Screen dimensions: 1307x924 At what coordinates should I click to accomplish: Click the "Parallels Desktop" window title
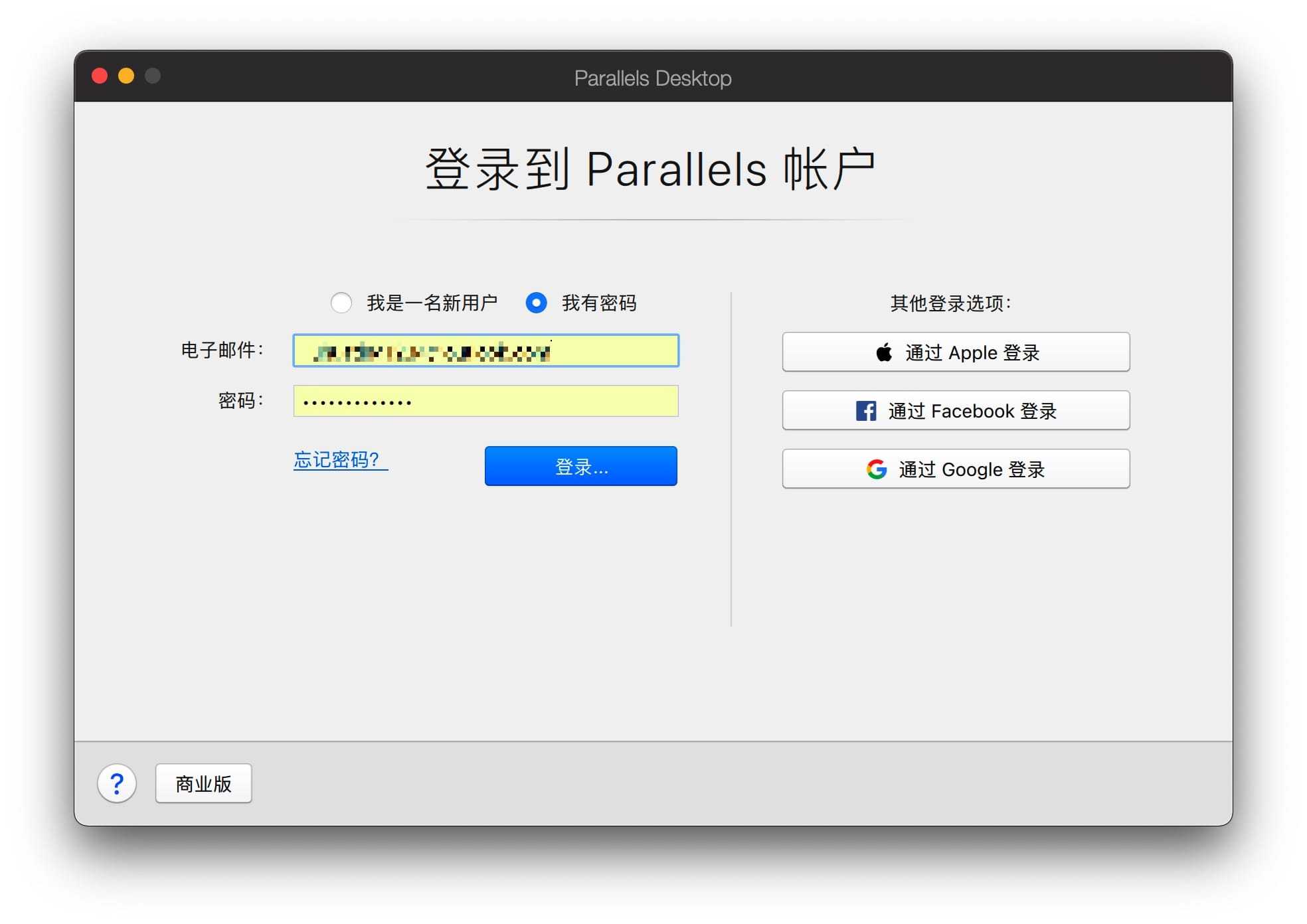click(x=653, y=78)
